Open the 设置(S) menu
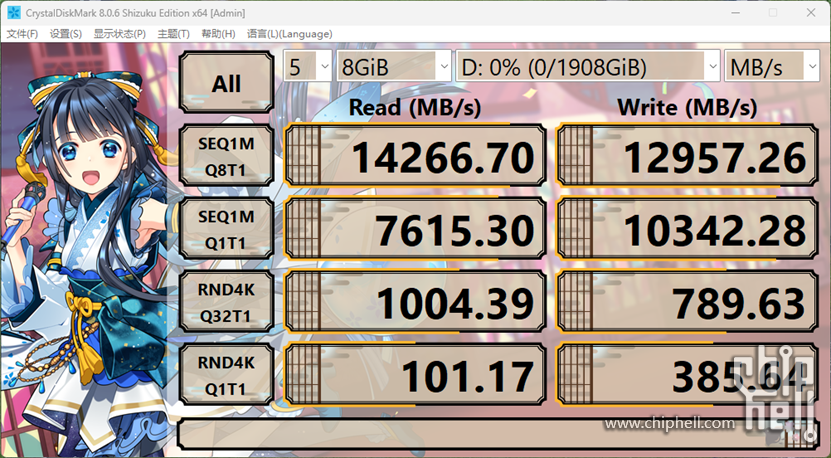The image size is (831, 458). 66,34
